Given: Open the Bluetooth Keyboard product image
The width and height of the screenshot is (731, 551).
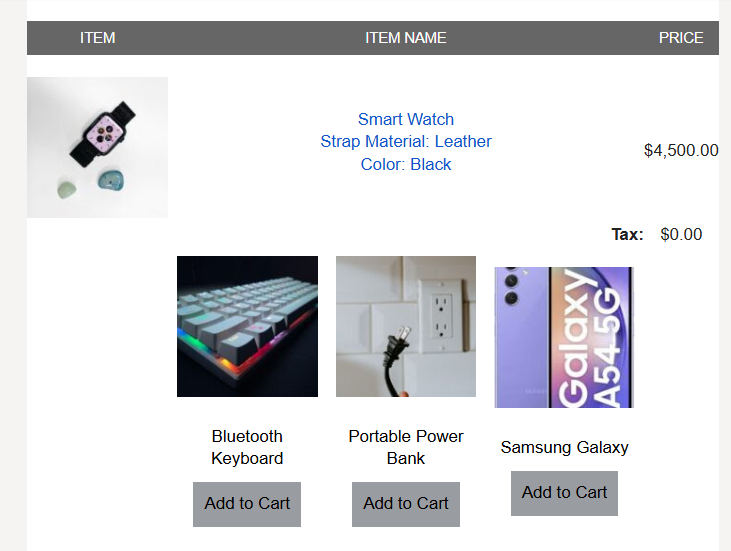Looking at the screenshot, I should click(247, 326).
